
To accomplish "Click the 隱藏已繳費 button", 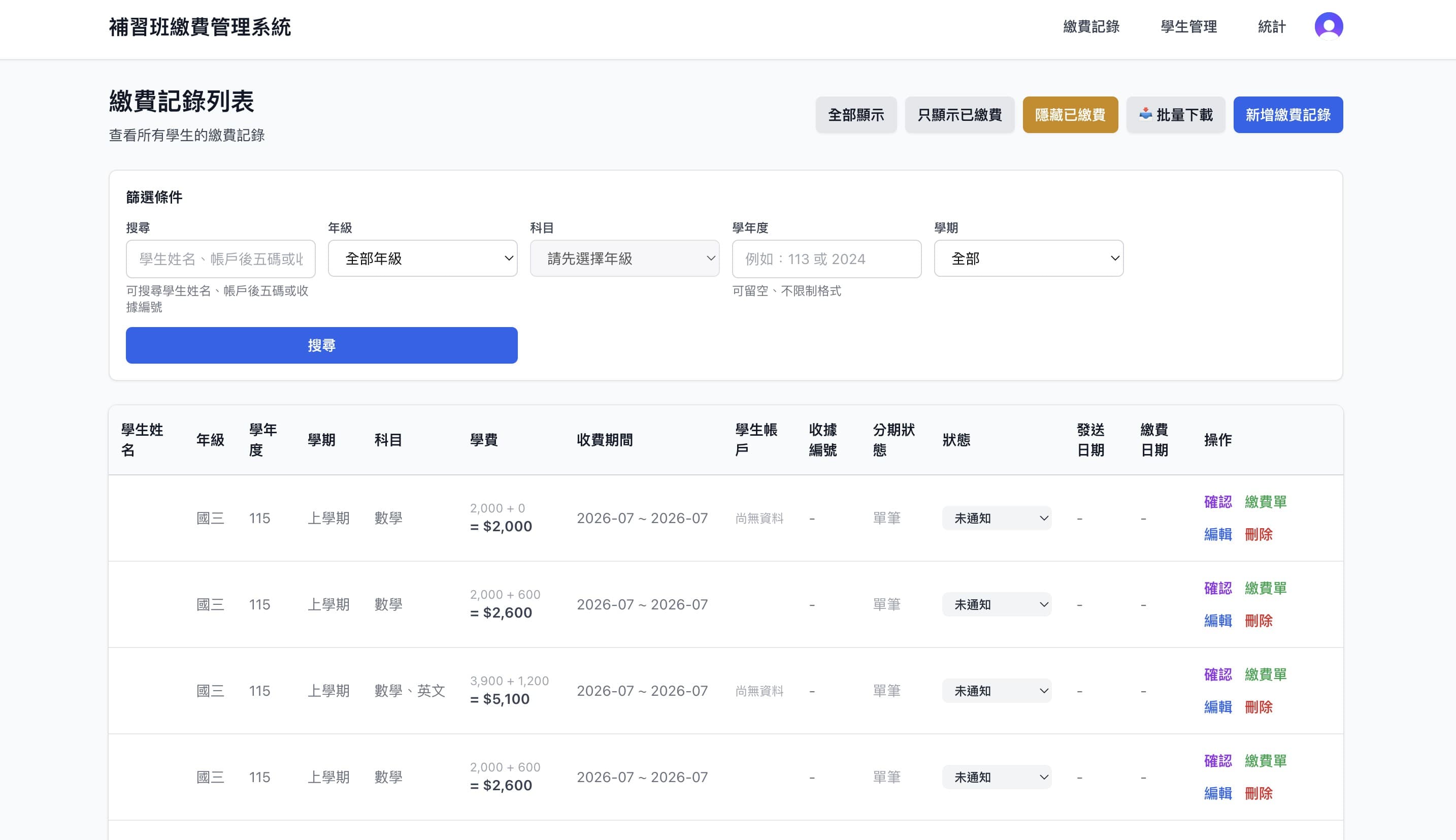I will click(1070, 115).
